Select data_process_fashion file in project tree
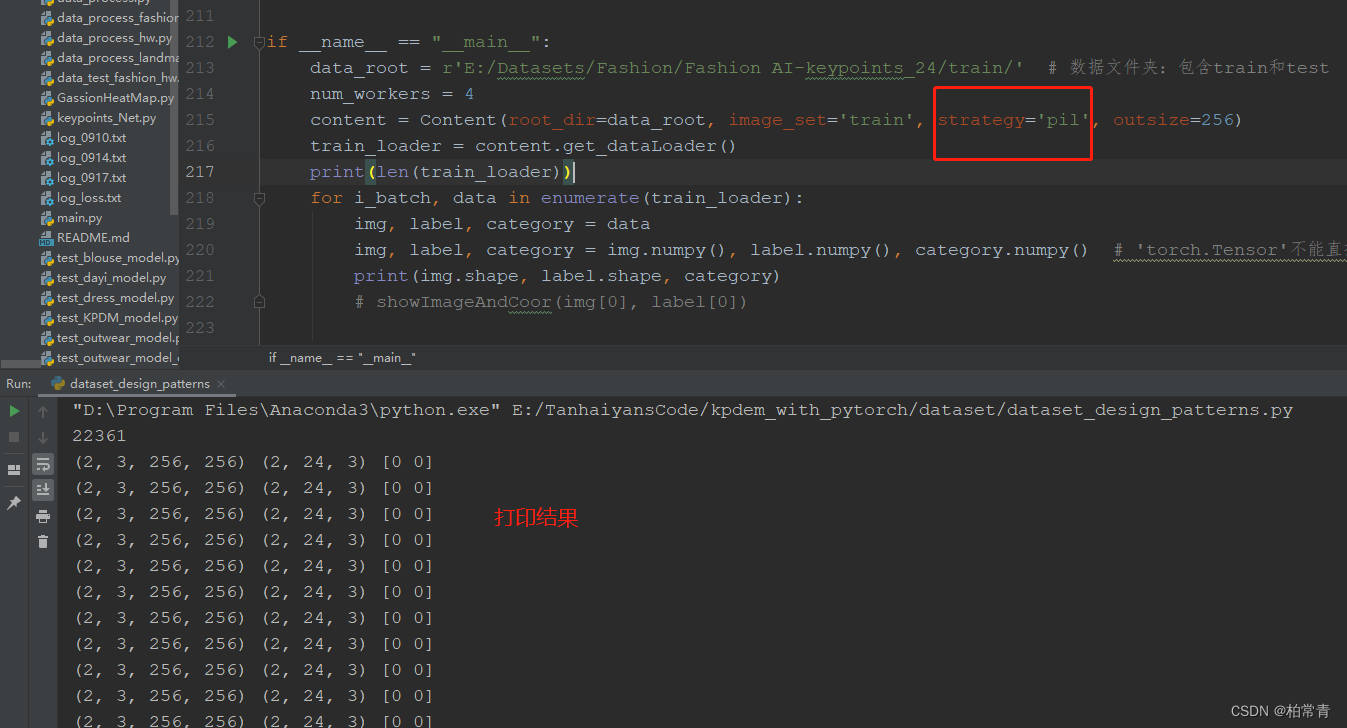Screen dimensions: 1347x728 pos(118,18)
